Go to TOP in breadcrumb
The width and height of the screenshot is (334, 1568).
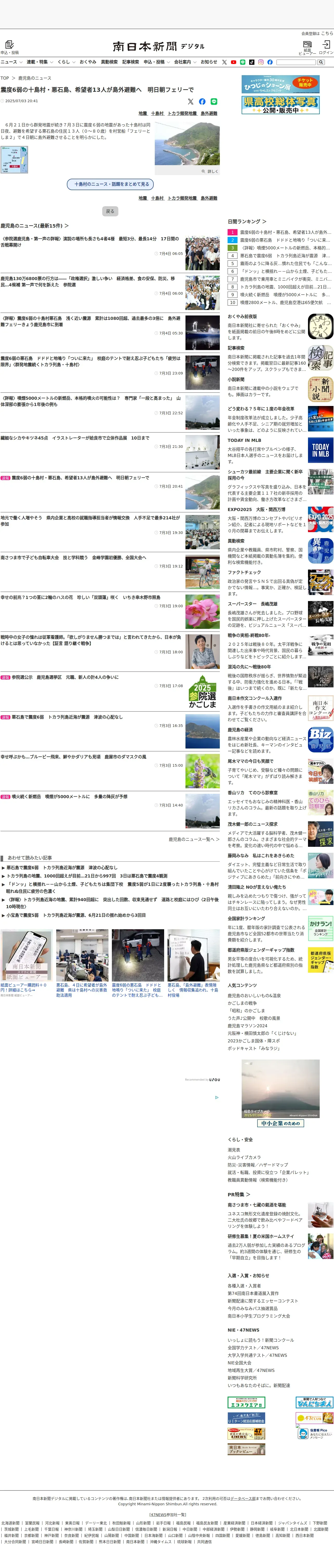(x=5, y=78)
